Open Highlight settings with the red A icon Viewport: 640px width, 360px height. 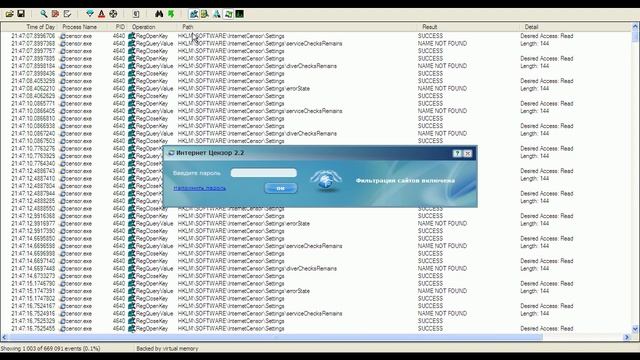pos(101,14)
